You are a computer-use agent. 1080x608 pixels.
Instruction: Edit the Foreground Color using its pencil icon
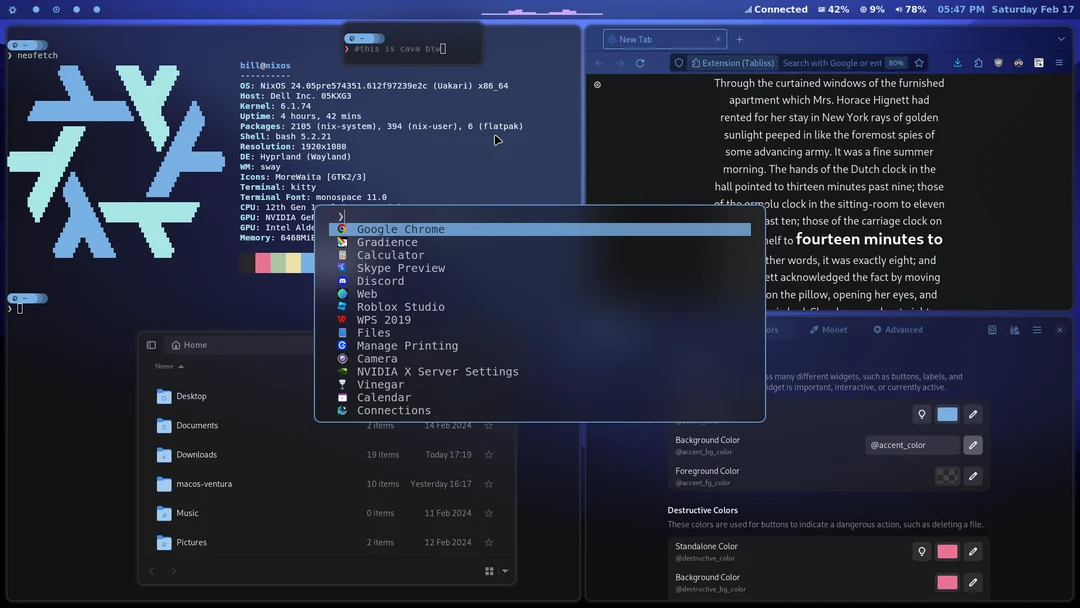click(x=972, y=476)
